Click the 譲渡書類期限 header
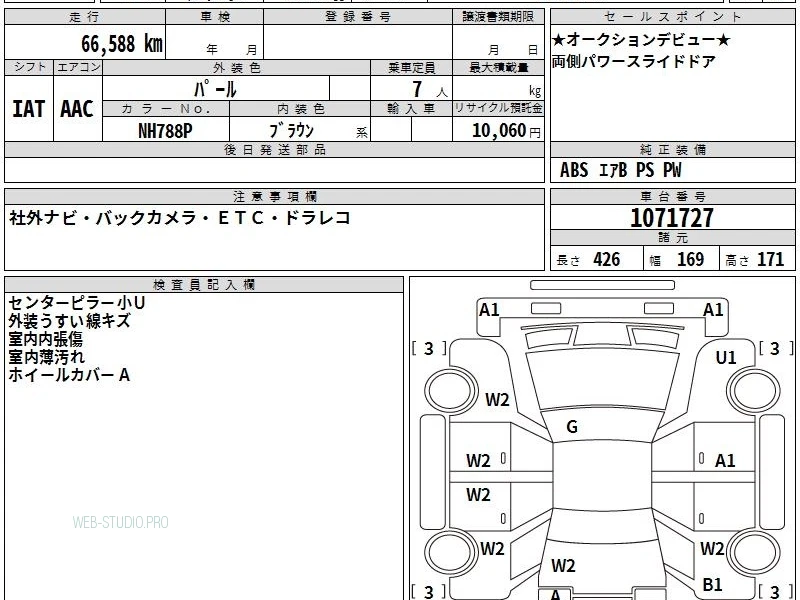This screenshot has height=600, width=800. pyautogui.click(x=498, y=17)
